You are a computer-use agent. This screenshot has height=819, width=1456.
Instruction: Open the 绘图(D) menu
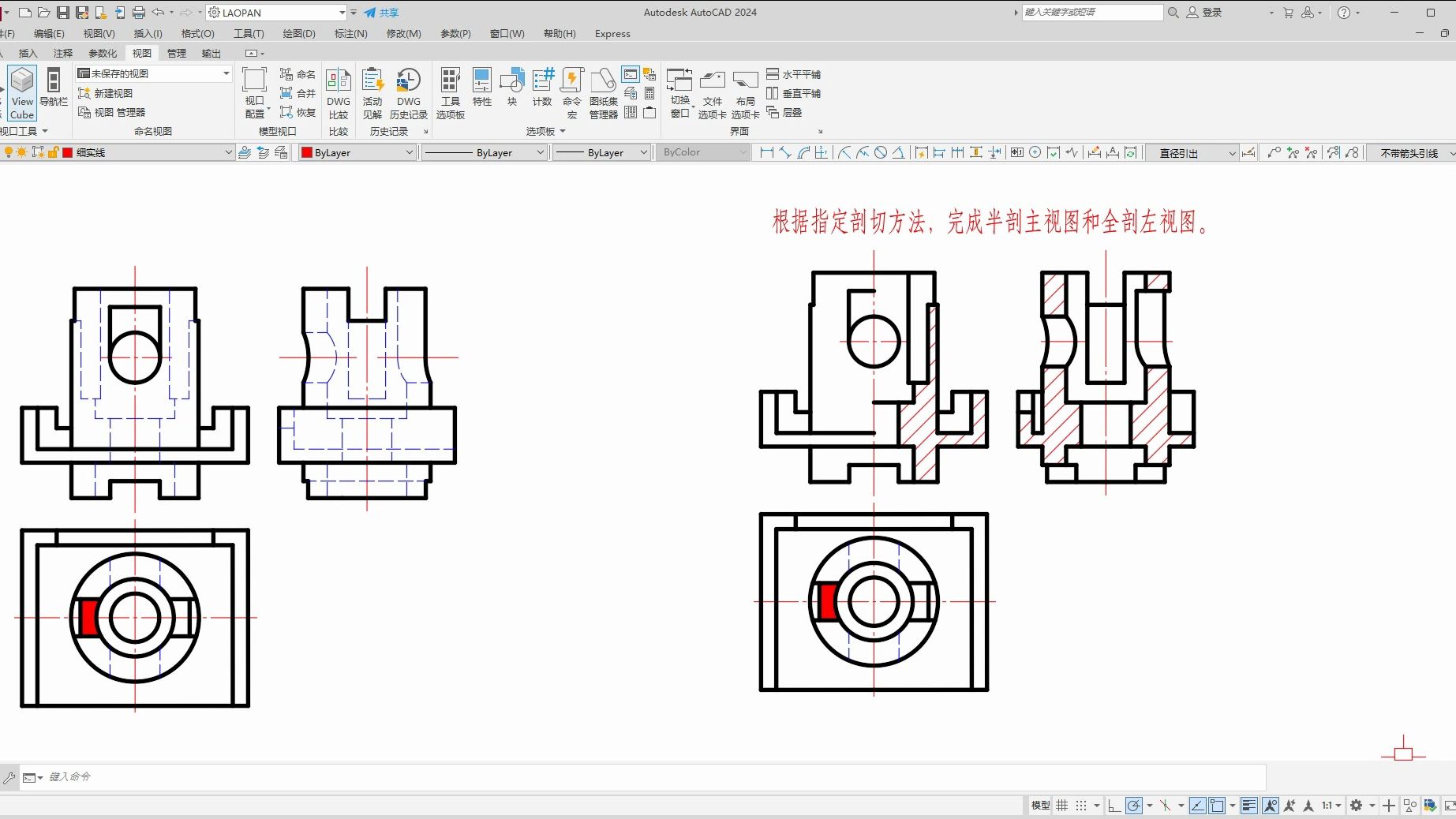point(299,34)
